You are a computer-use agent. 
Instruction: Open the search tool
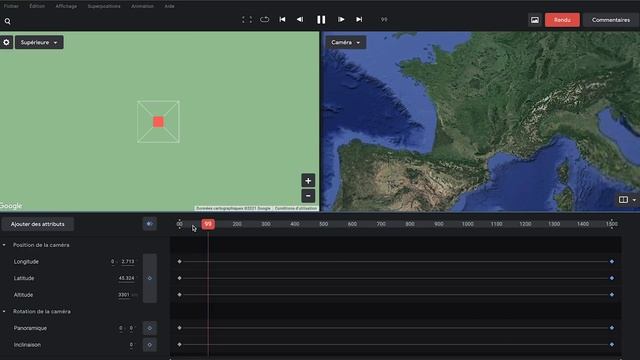[x=7, y=21]
